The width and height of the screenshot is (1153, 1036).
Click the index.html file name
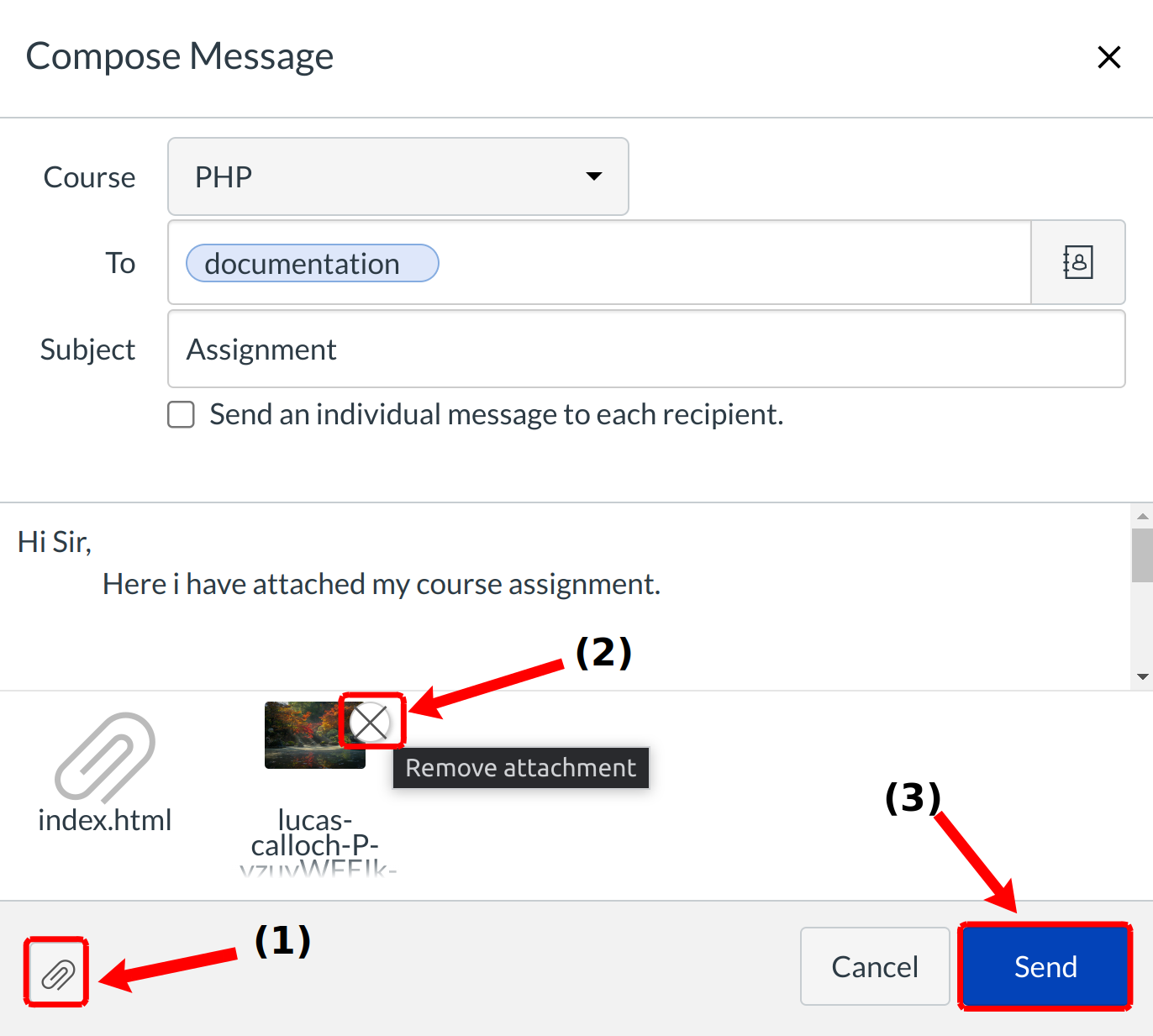(x=105, y=820)
